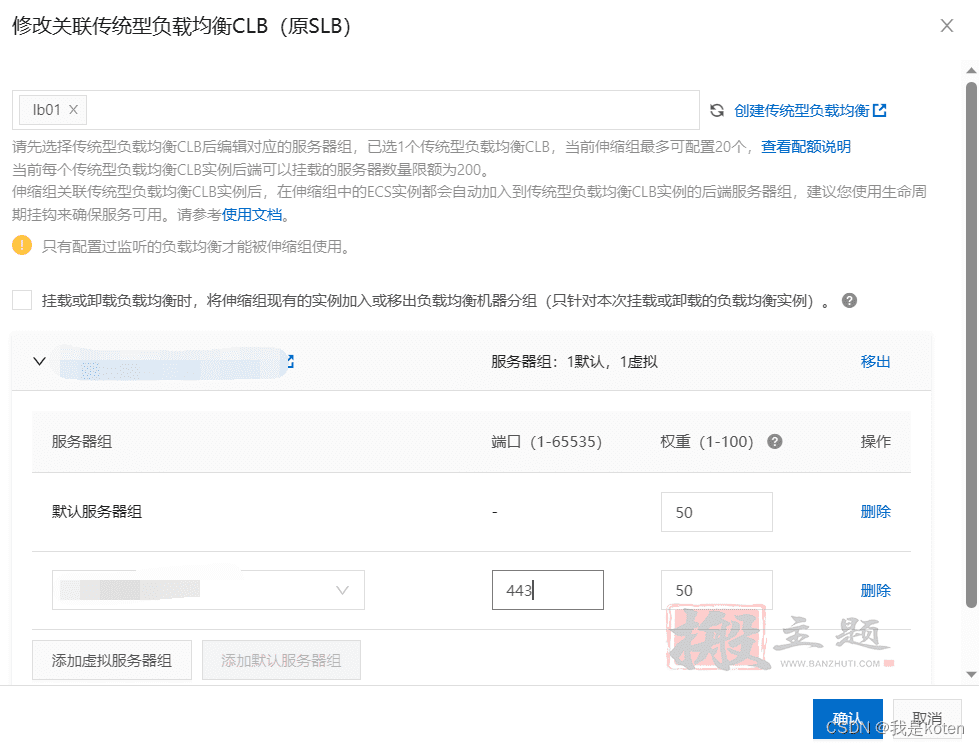Click the yellow warning icon
This screenshot has width=979, height=746.
click(22, 245)
